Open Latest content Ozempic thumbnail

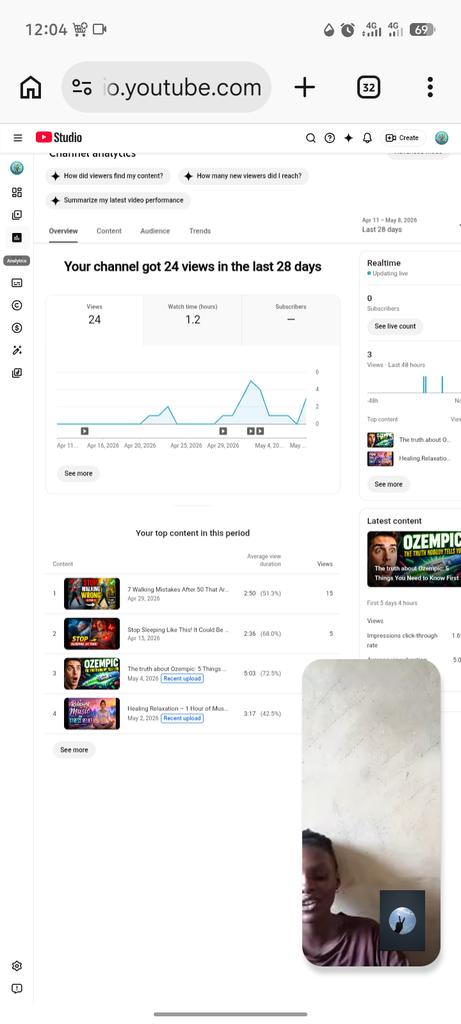click(414, 559)
